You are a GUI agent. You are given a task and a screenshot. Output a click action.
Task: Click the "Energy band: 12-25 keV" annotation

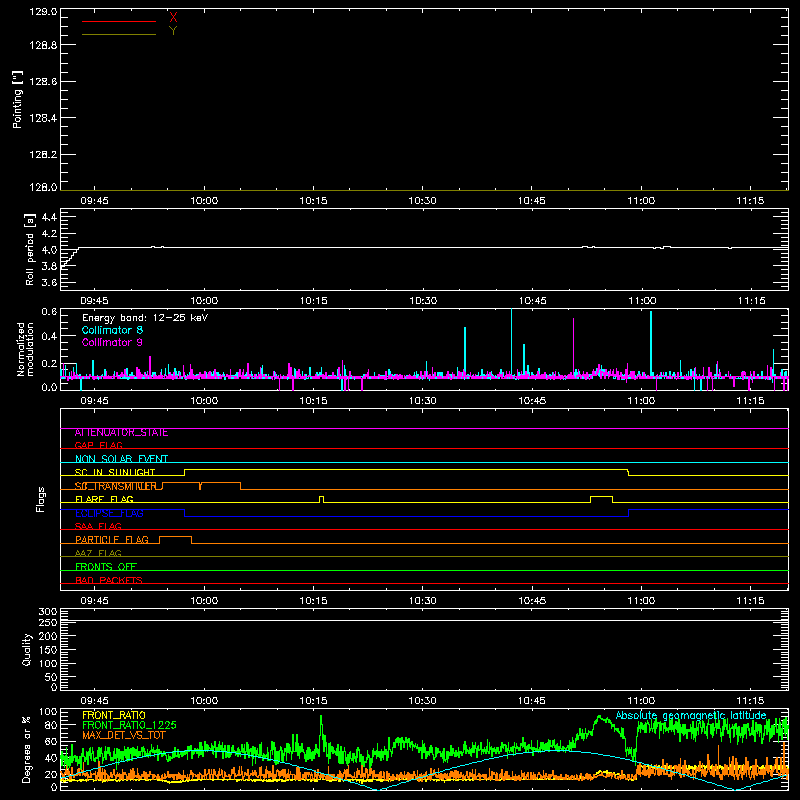coord(145,318)
